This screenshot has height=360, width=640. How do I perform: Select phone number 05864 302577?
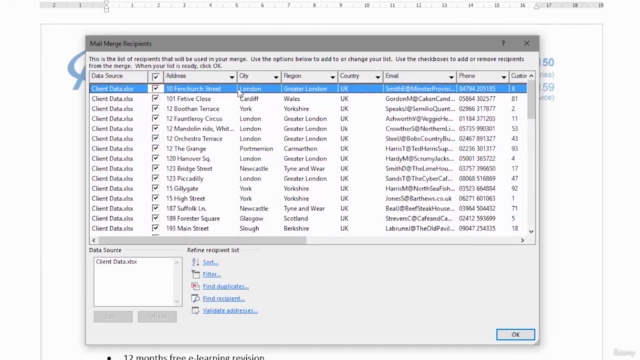coord(477,99)
